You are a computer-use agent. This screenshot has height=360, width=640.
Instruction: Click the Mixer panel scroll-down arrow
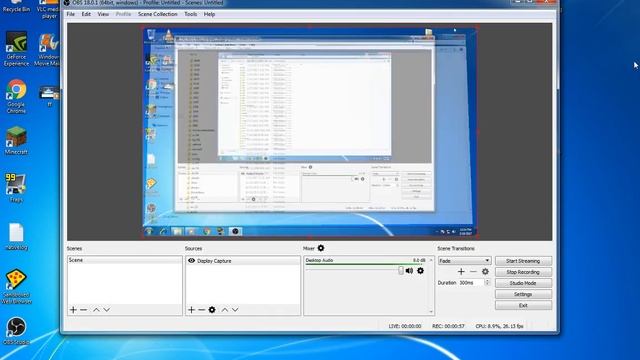click(431, 312)
